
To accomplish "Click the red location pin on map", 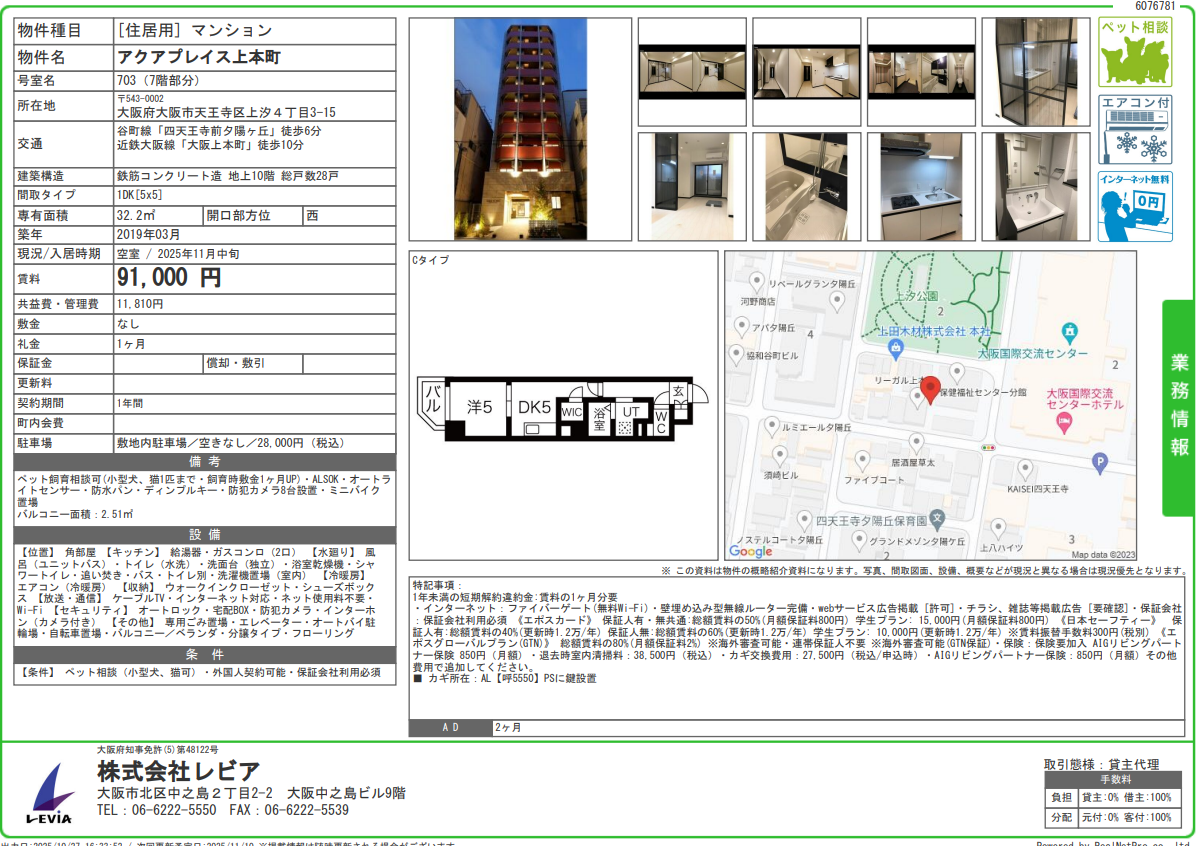I will point(930,390).
